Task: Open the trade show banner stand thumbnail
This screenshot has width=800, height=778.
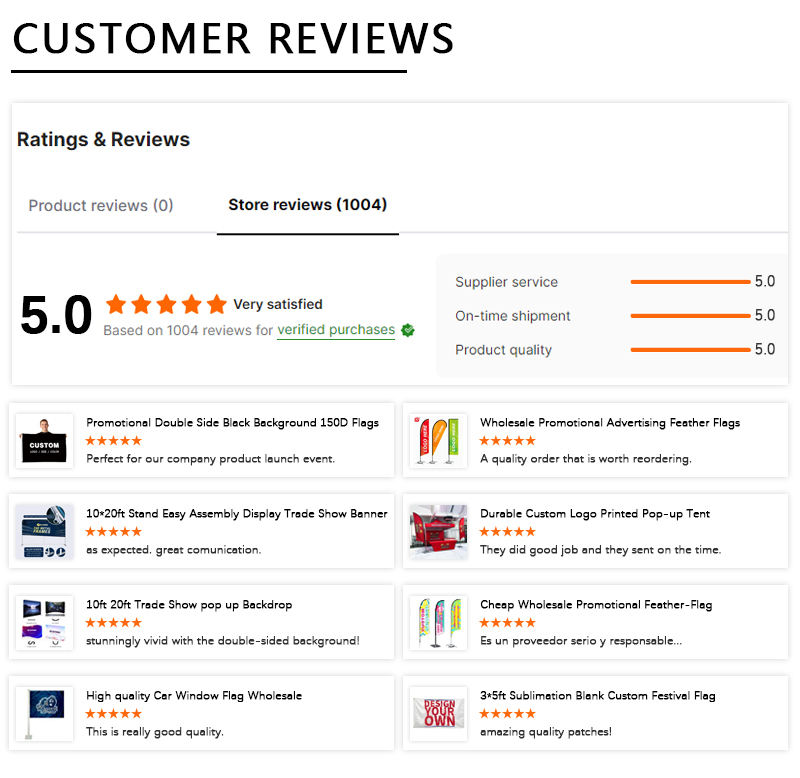Action: pyautogui.click(x=44, y=532)
